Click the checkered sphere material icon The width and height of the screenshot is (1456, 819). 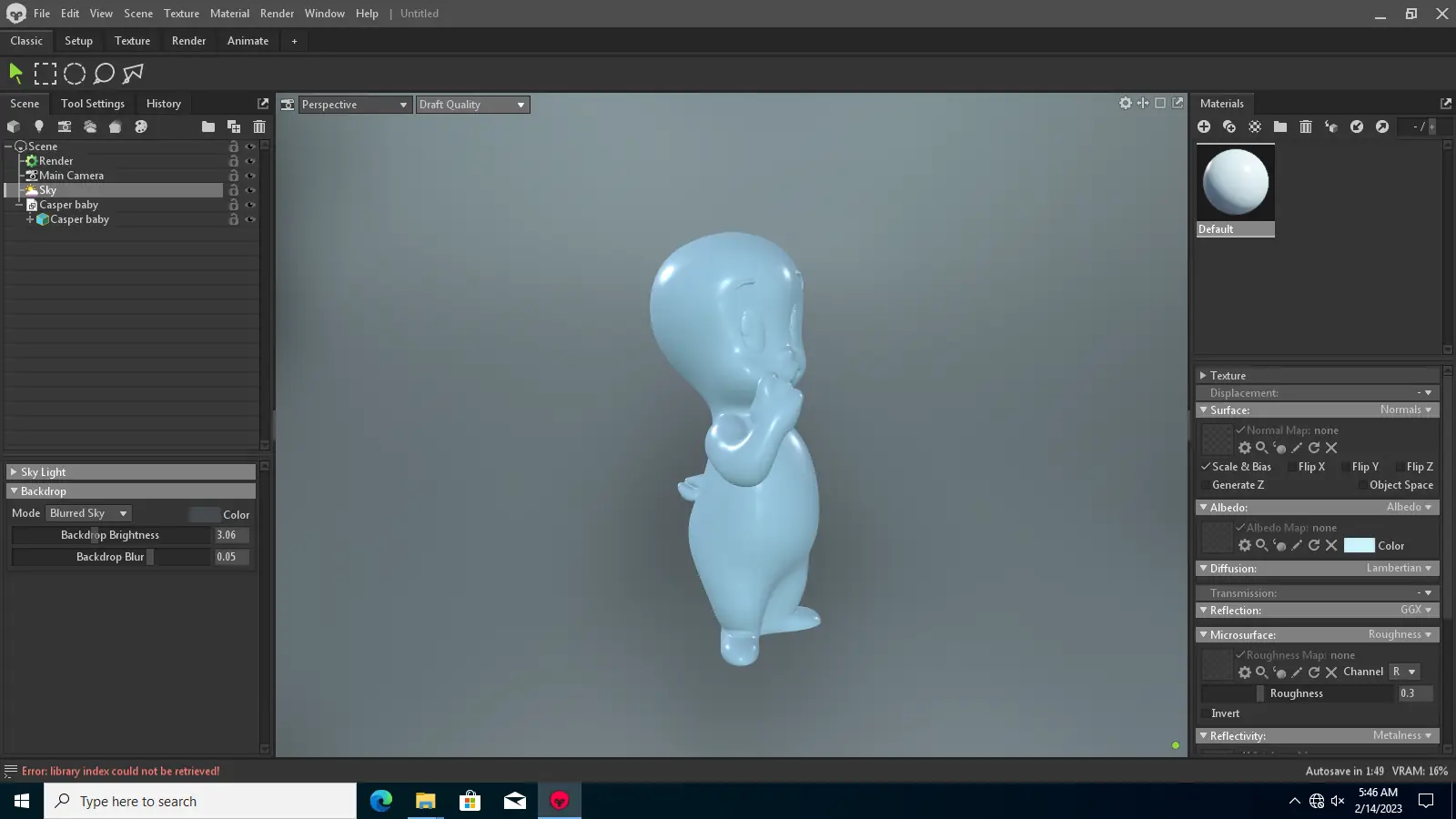tap(1255, 126)
